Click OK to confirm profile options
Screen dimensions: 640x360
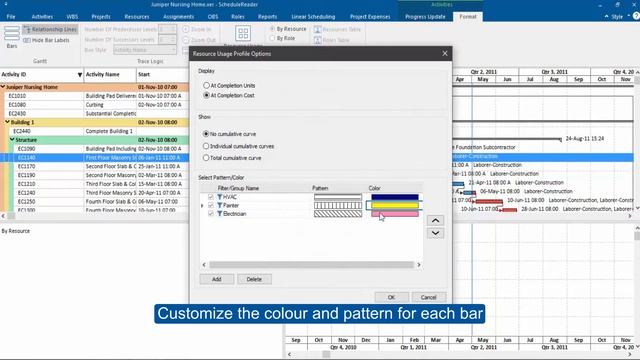click(391, 297)
